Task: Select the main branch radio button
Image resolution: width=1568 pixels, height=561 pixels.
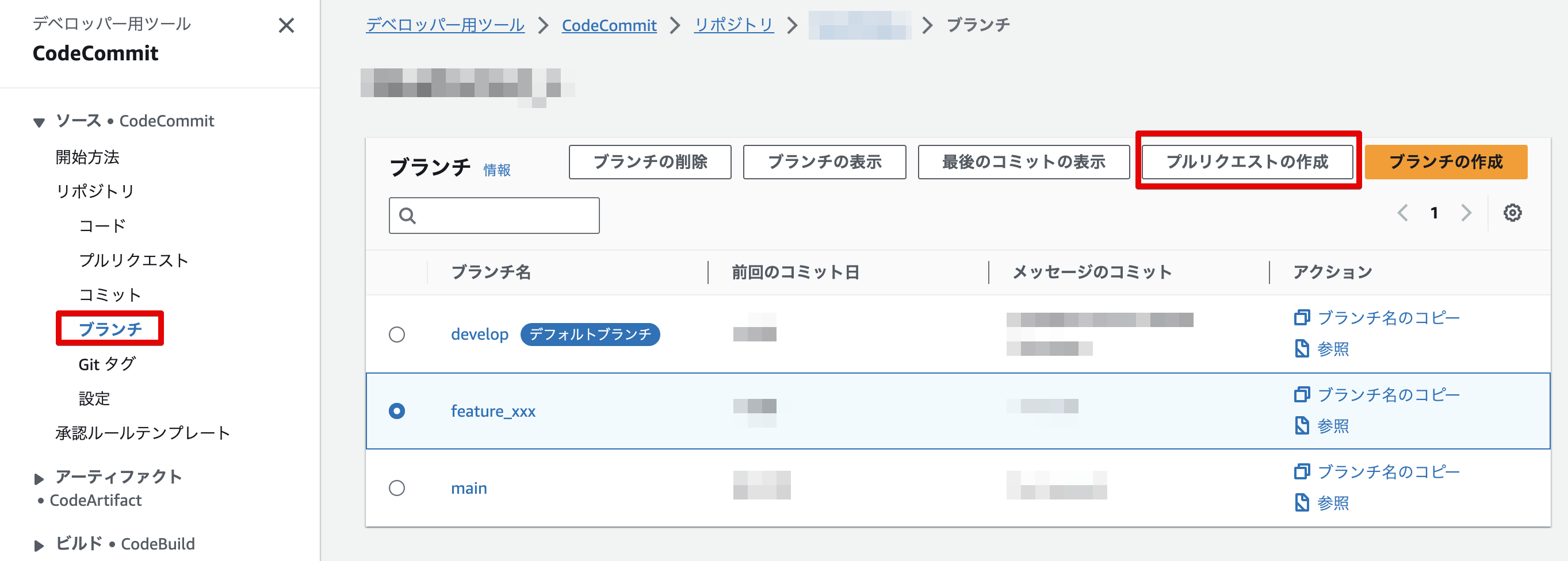Action: (x=397, y=487)
